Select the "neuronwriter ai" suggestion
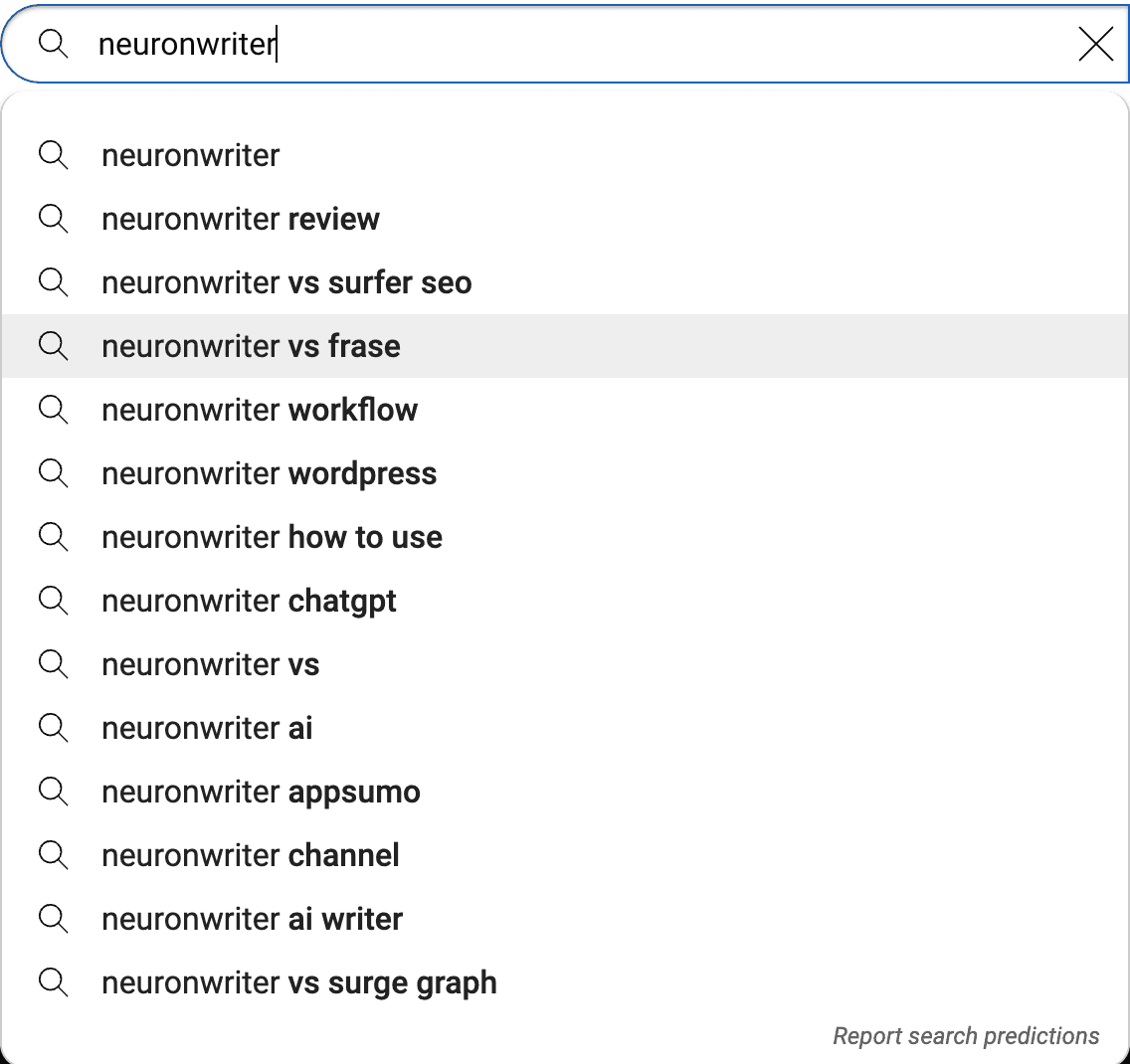This screenshot has height=1064, width=1130. (206, 728)
